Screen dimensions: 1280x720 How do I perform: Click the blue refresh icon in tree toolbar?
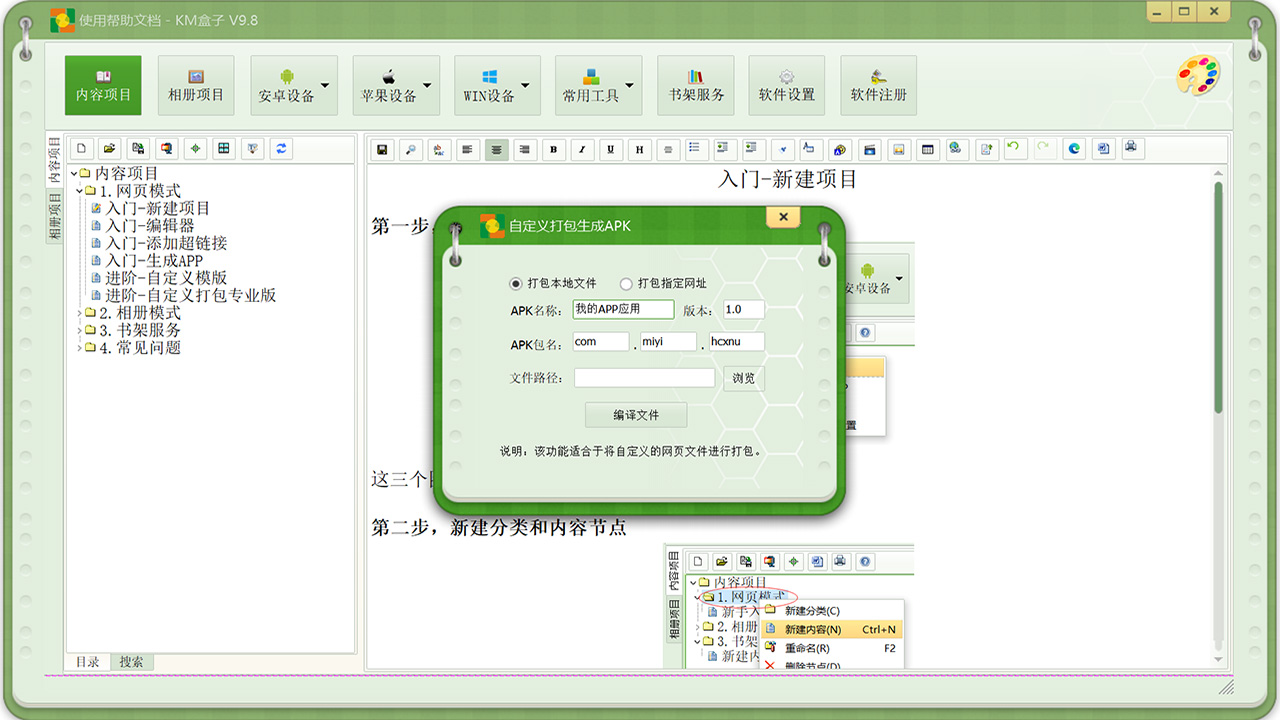[282, 149]
